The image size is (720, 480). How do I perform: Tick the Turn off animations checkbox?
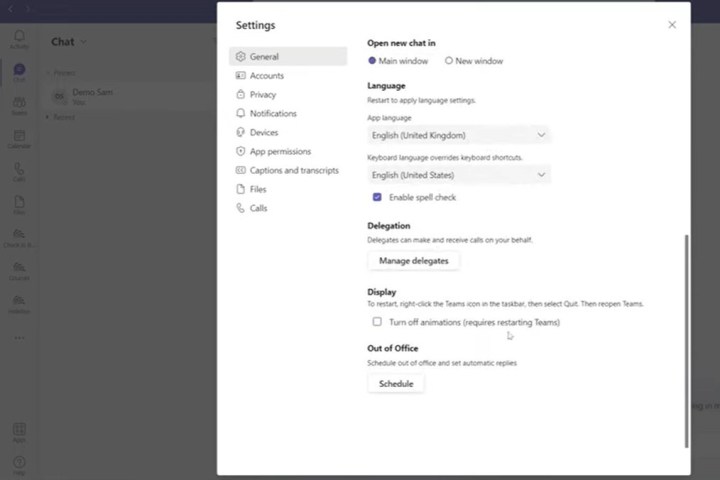[377, 322]
